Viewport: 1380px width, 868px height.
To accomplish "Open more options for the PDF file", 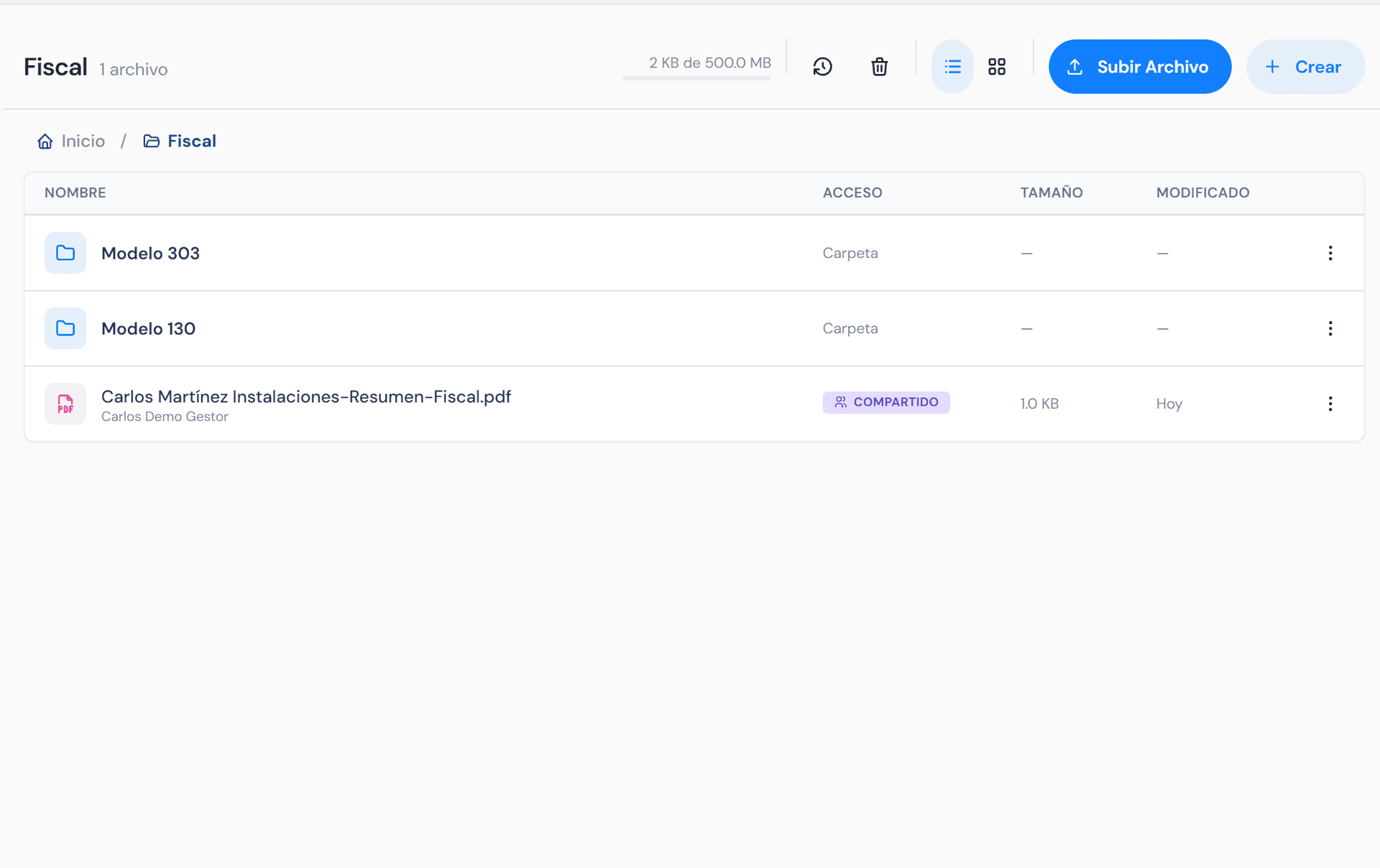I will [1330, 404].
